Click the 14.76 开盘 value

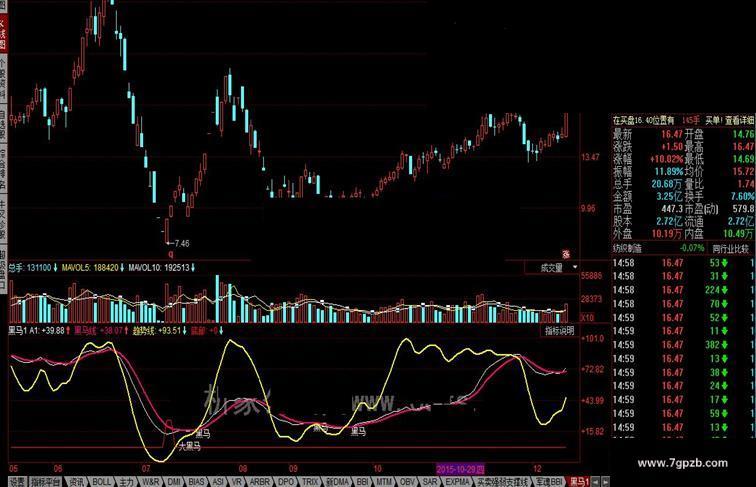tap(743, 135)
